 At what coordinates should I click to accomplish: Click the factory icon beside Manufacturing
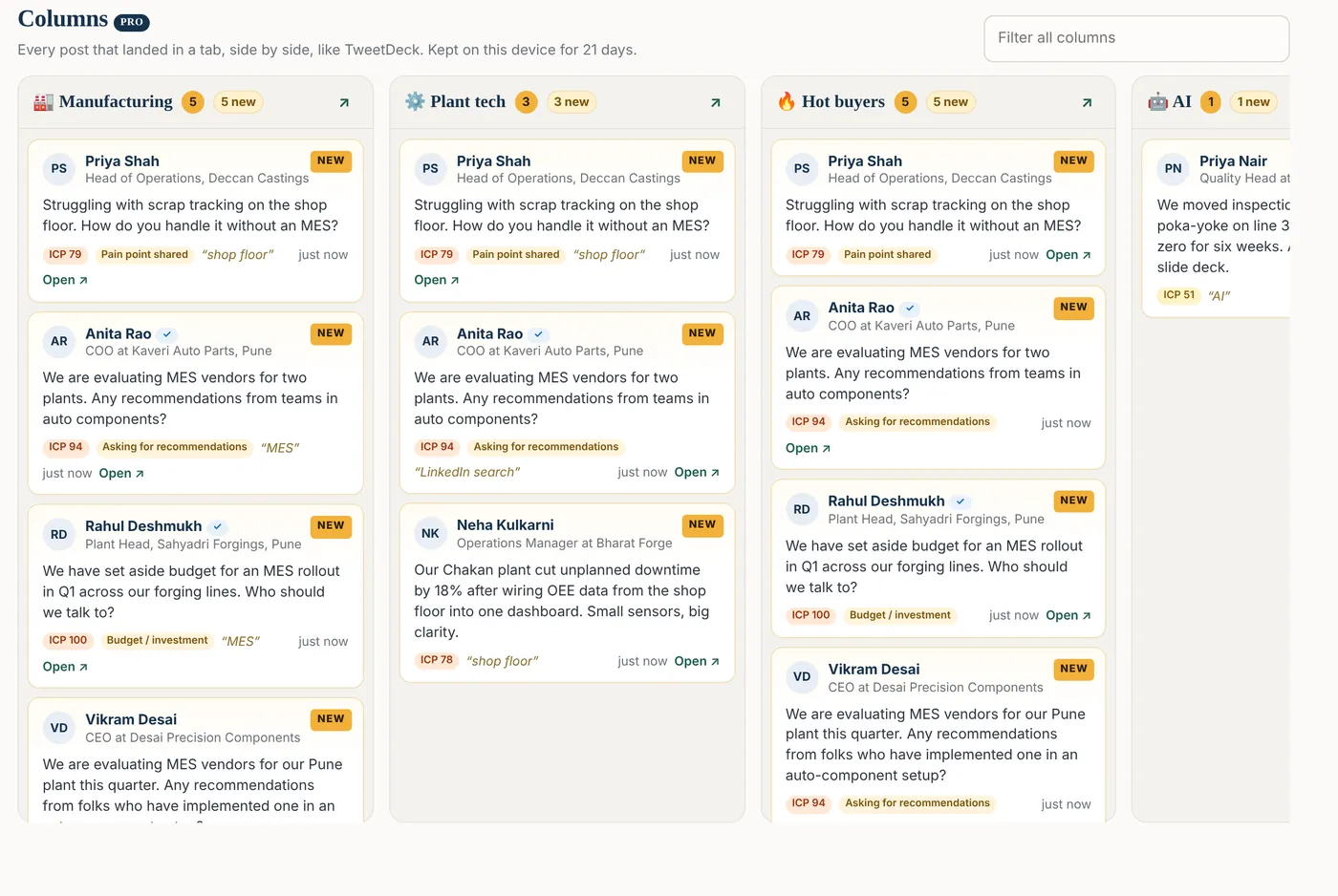(x=43, y=102)
